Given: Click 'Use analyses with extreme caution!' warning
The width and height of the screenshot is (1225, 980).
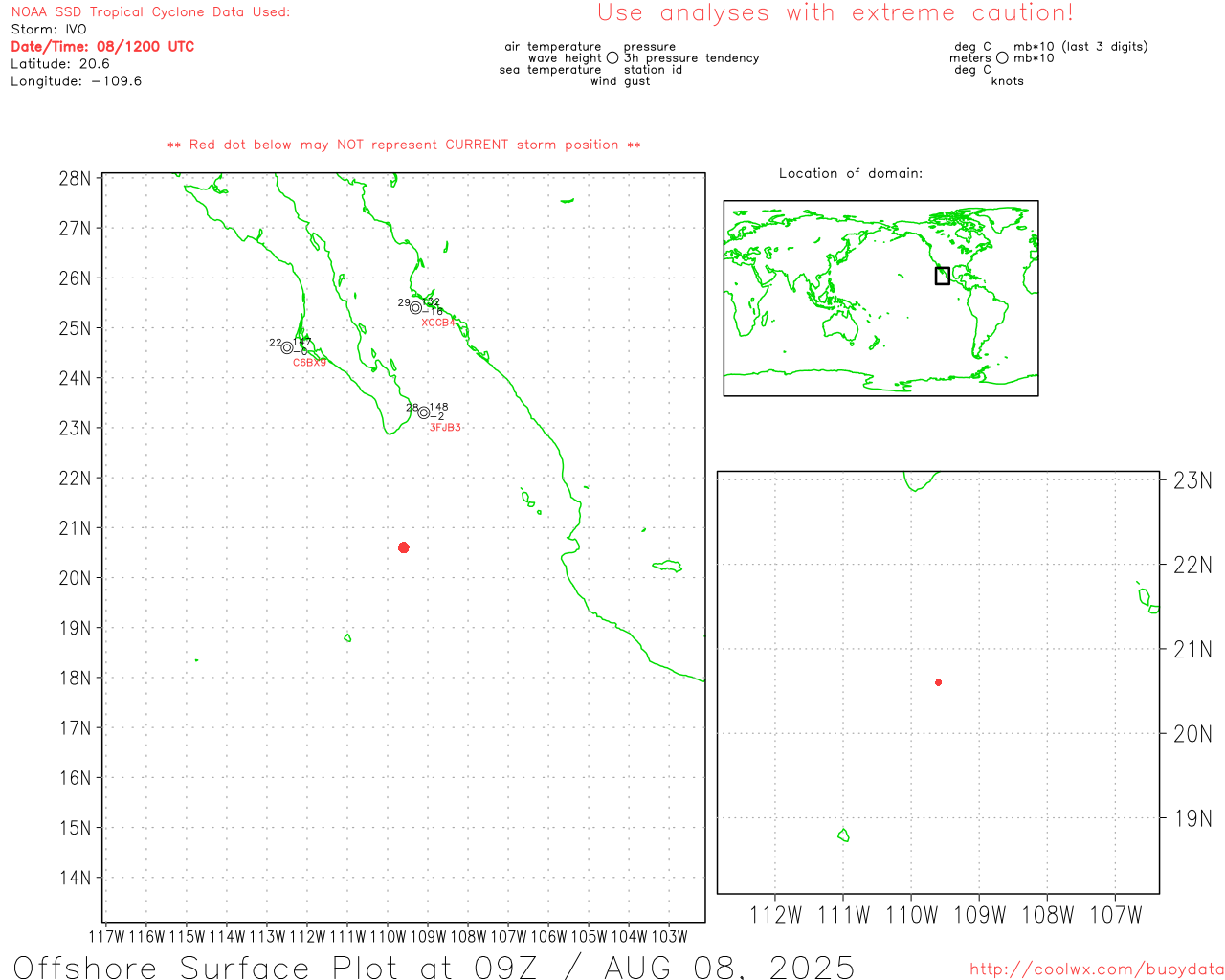Looking at the screenshot, I should click(x=835, y=13).
